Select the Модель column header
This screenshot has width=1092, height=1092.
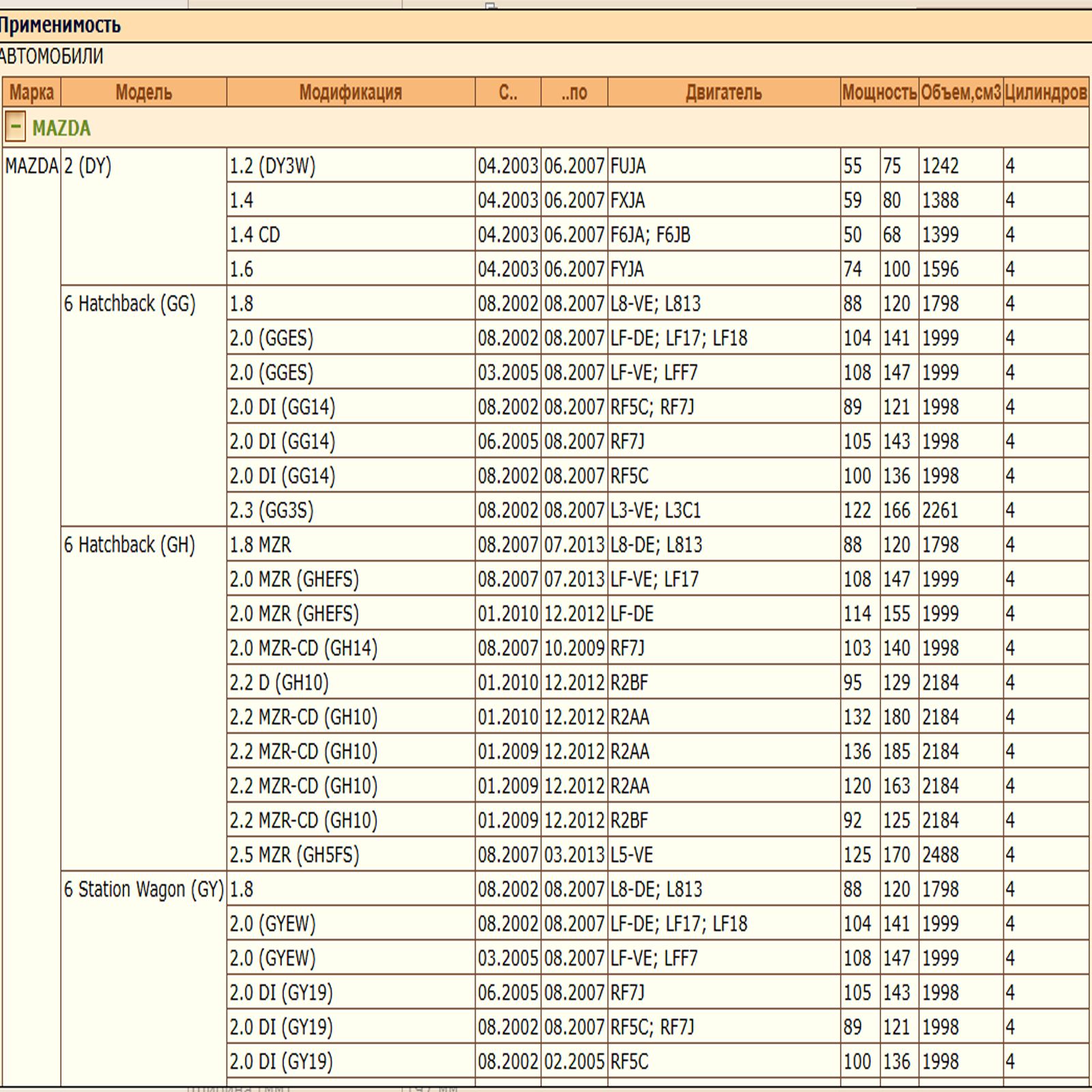(x=143, y=92)
